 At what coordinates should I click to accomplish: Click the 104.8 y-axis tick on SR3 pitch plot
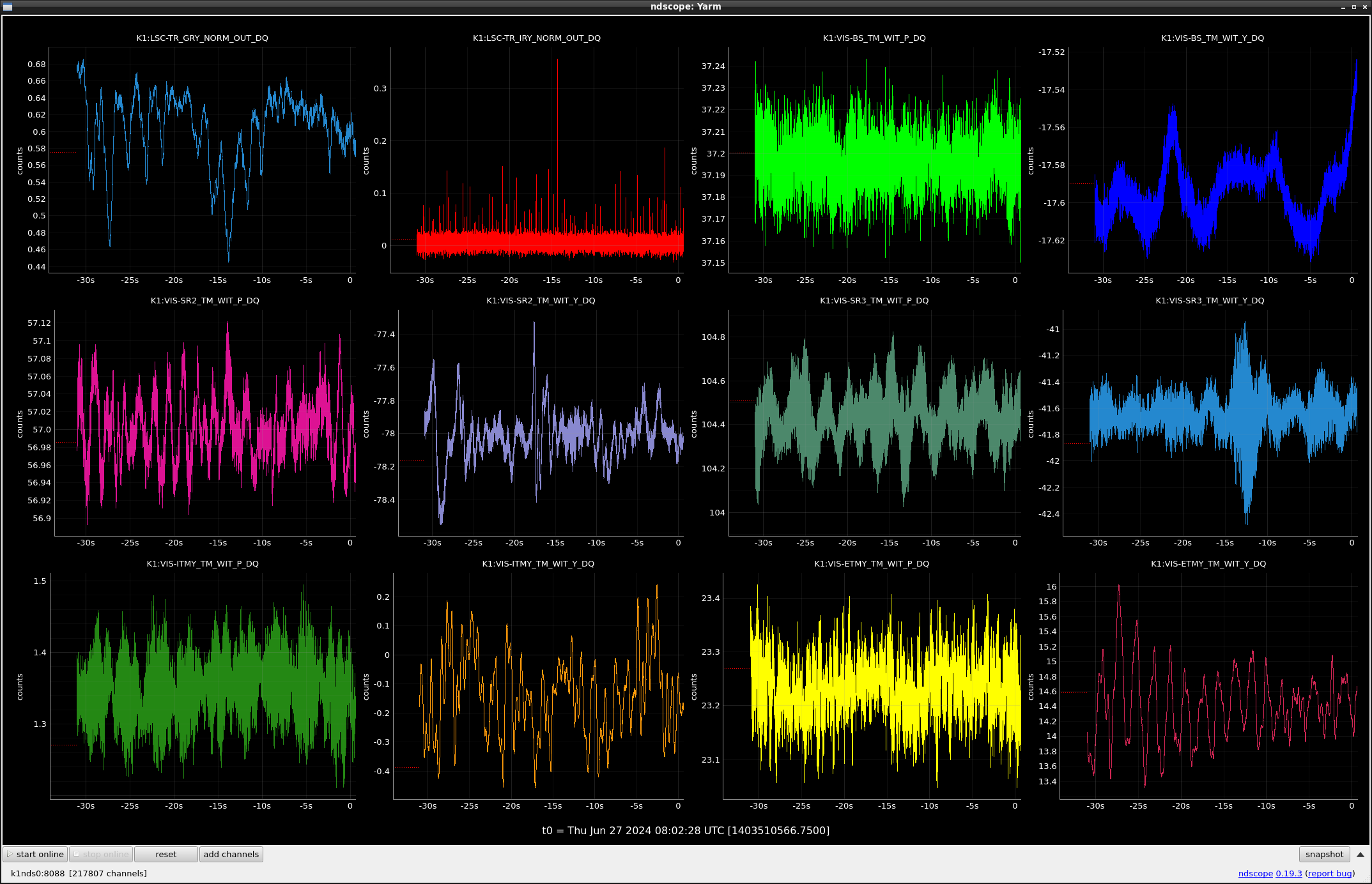point(713,337)
